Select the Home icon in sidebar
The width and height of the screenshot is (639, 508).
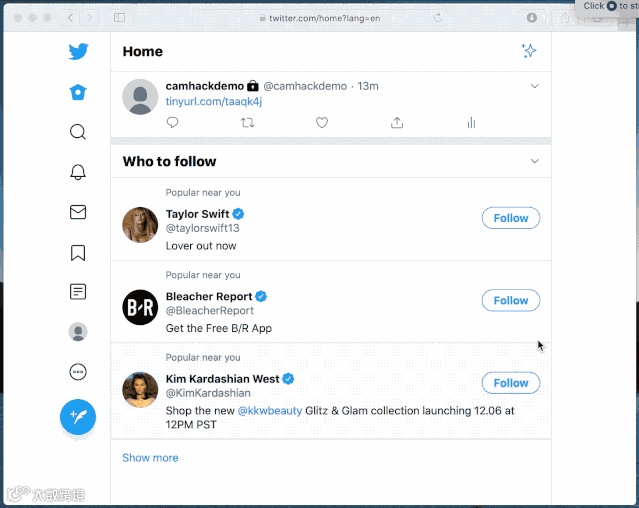[78, 92]
